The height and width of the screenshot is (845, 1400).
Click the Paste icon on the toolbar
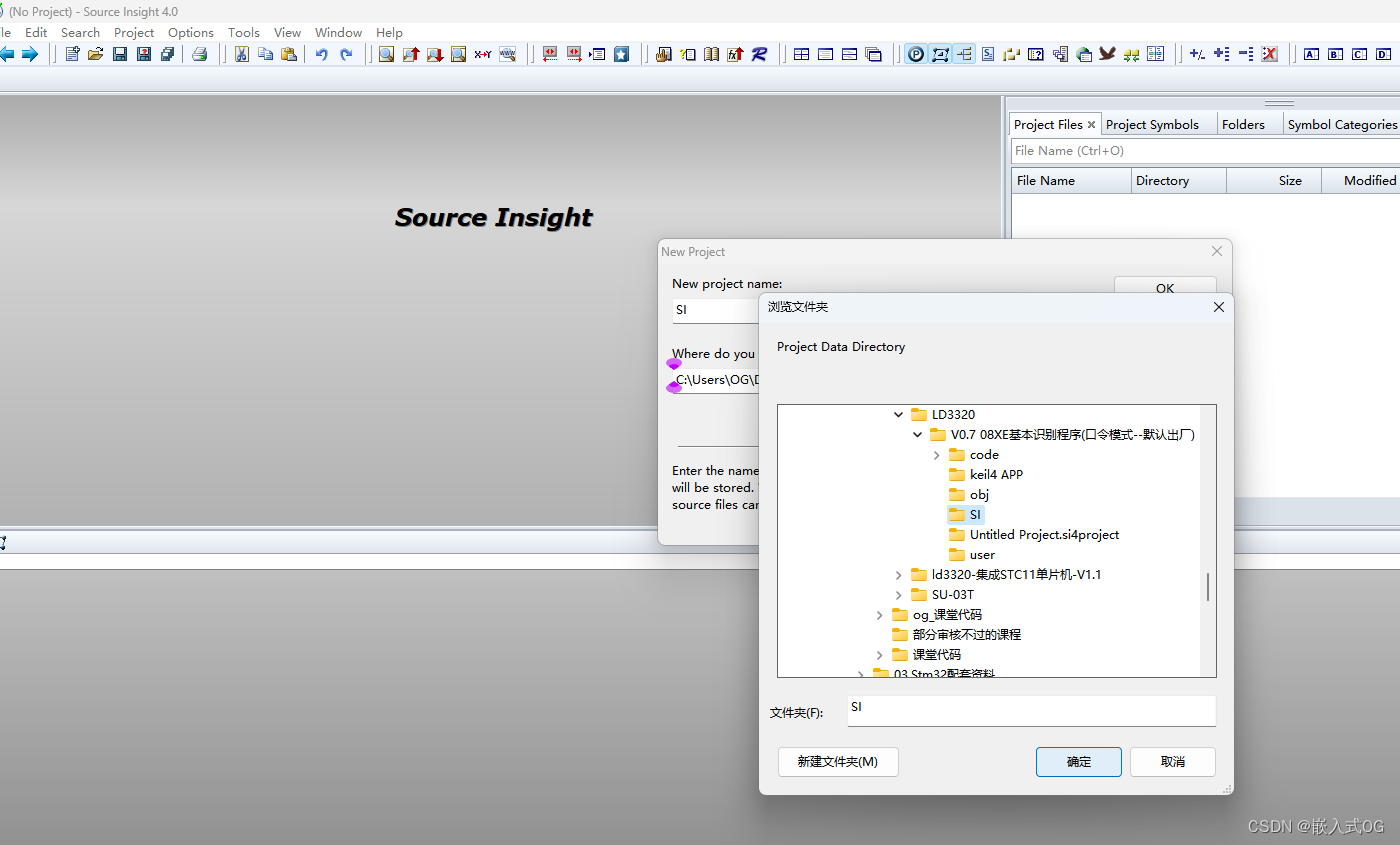coord(289,54)
